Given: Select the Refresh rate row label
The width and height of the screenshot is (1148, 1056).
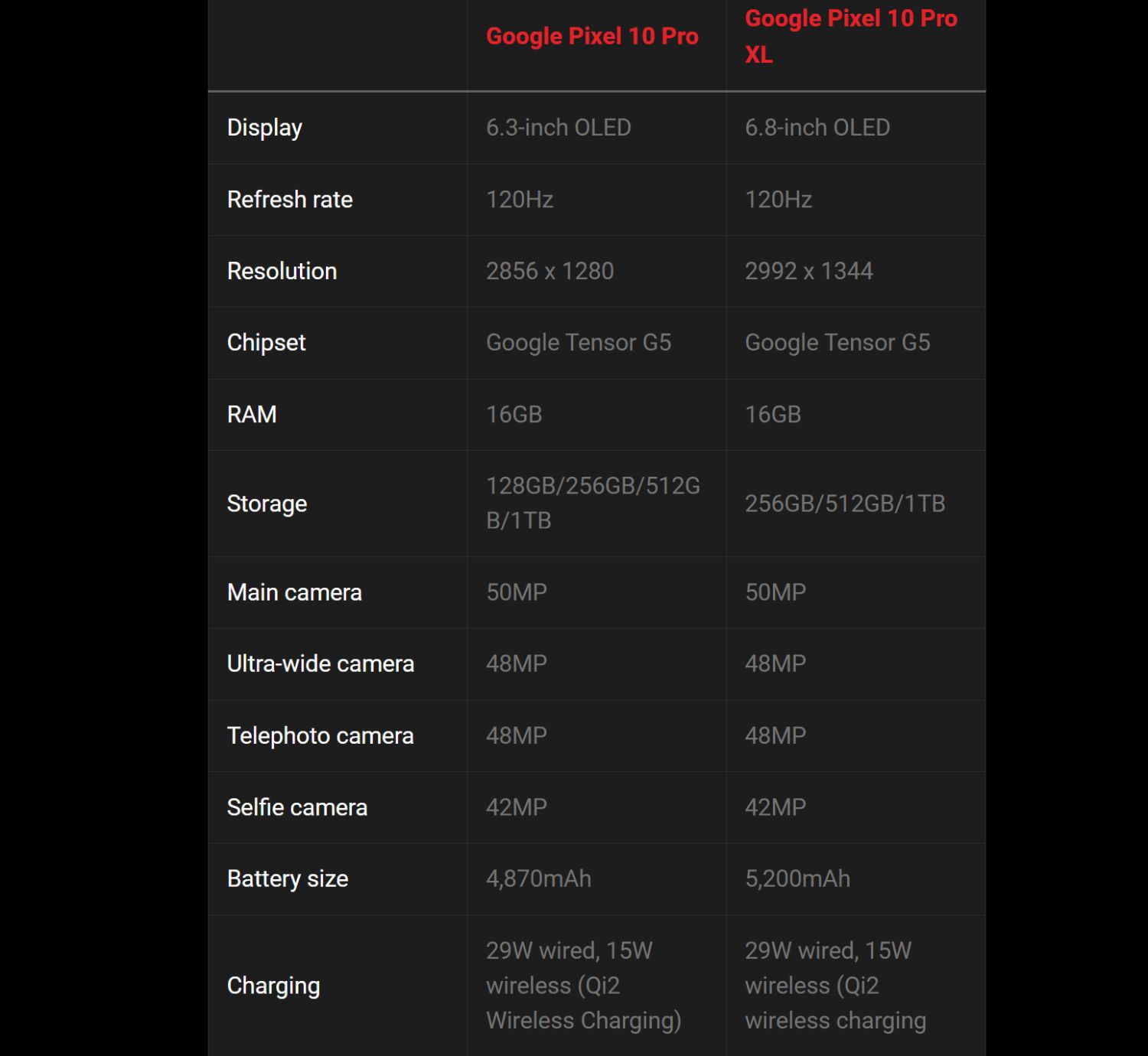Looking at the screenshot, I should pos(290,200).
